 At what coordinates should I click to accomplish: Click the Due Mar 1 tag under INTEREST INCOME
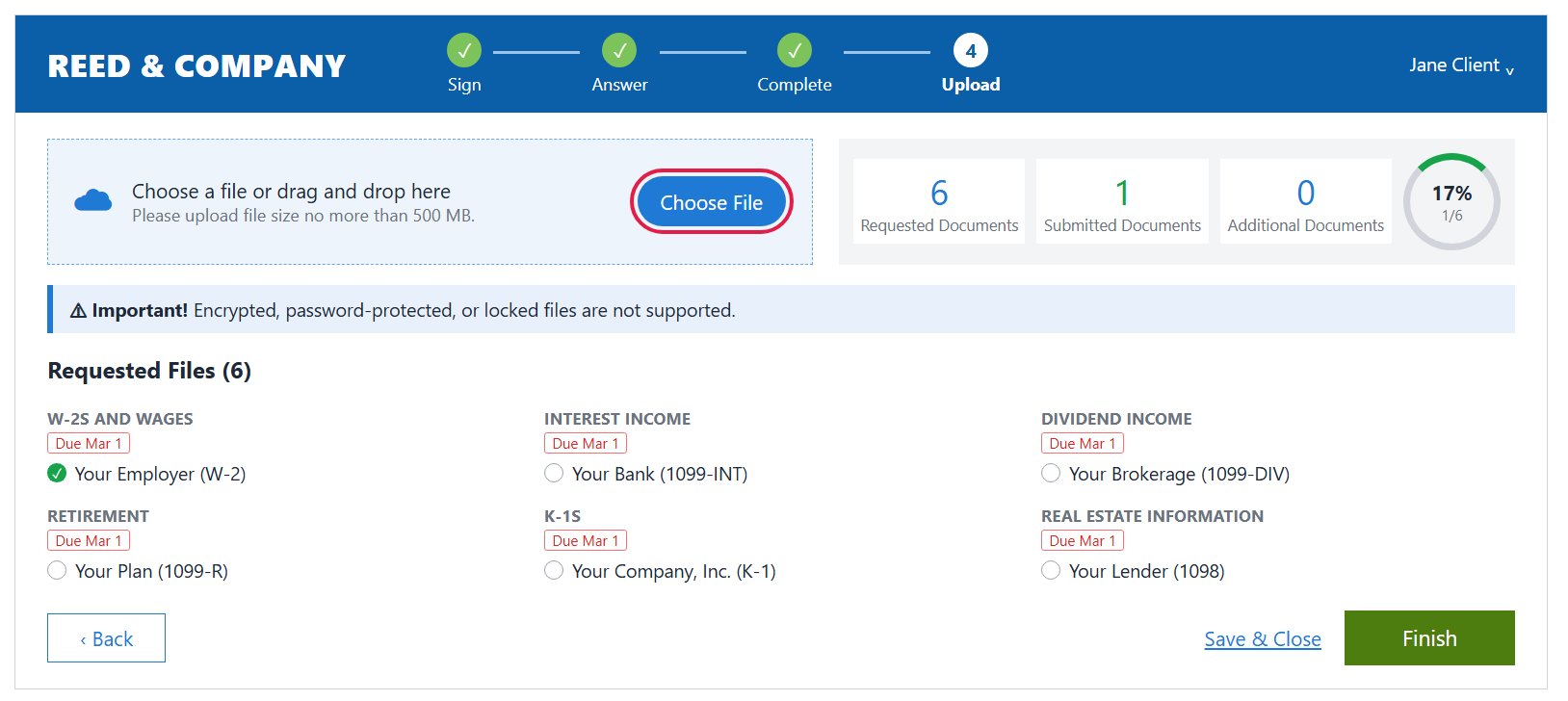pyautogui.click(x=586, y=444)
